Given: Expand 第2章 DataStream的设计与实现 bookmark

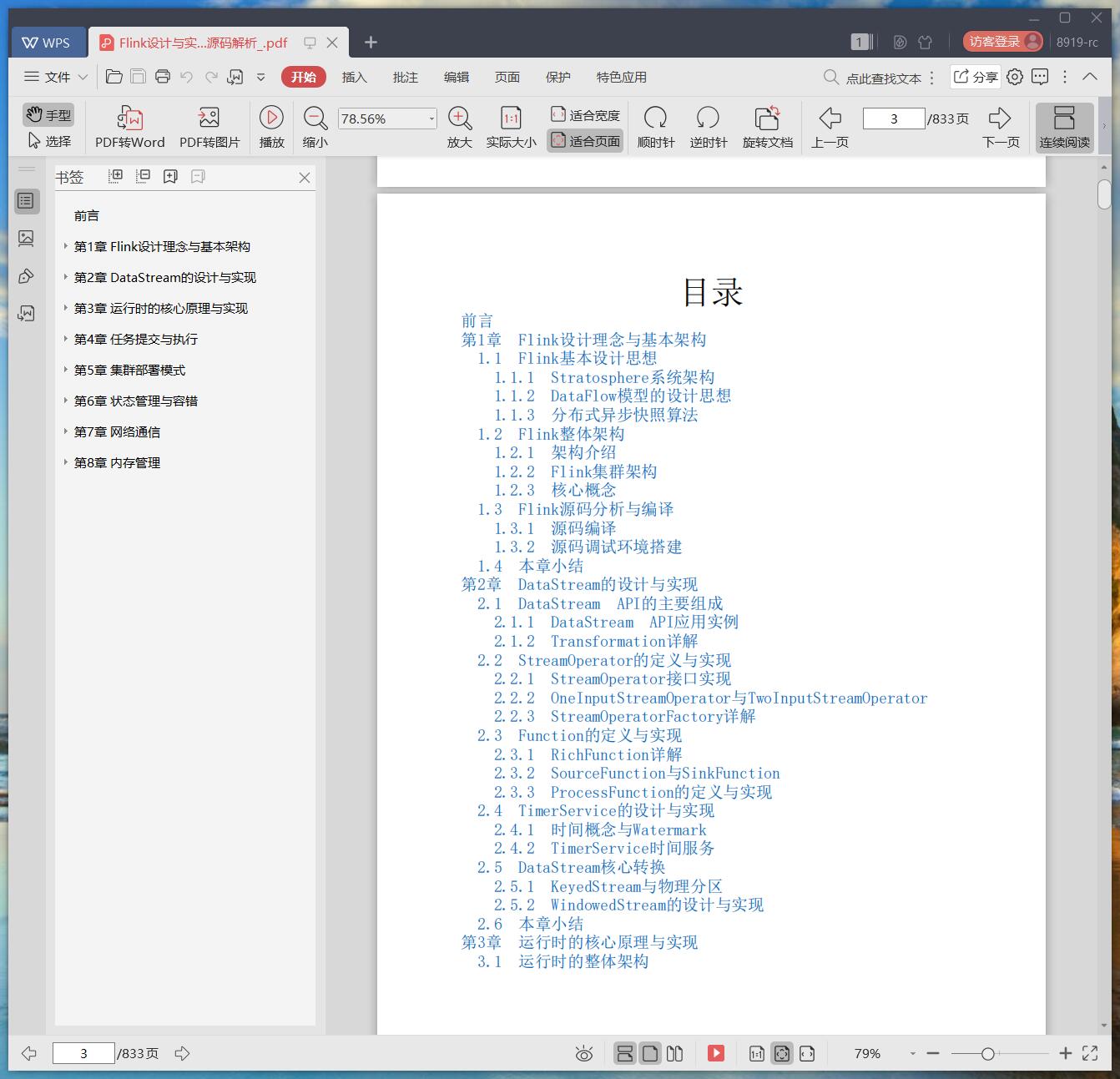Looking at the screenshot, I should (x=66, y=277).
